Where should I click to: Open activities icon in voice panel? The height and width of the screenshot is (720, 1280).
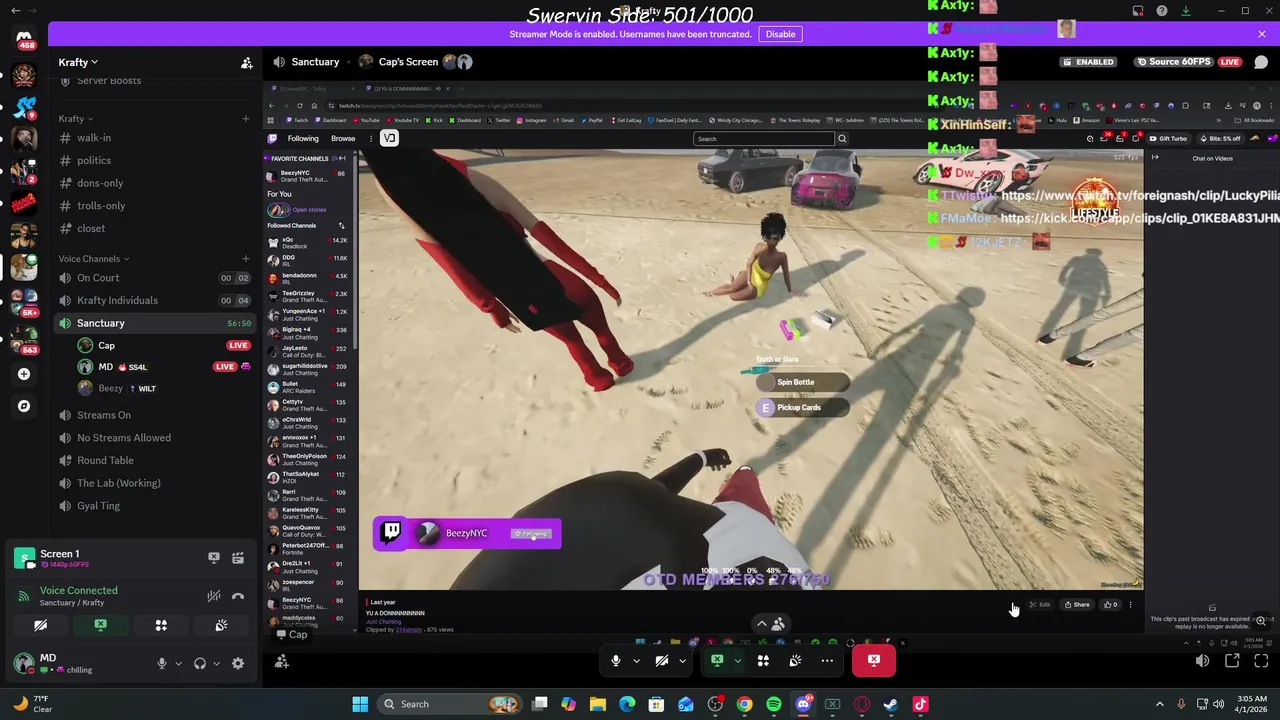(161, 626)
